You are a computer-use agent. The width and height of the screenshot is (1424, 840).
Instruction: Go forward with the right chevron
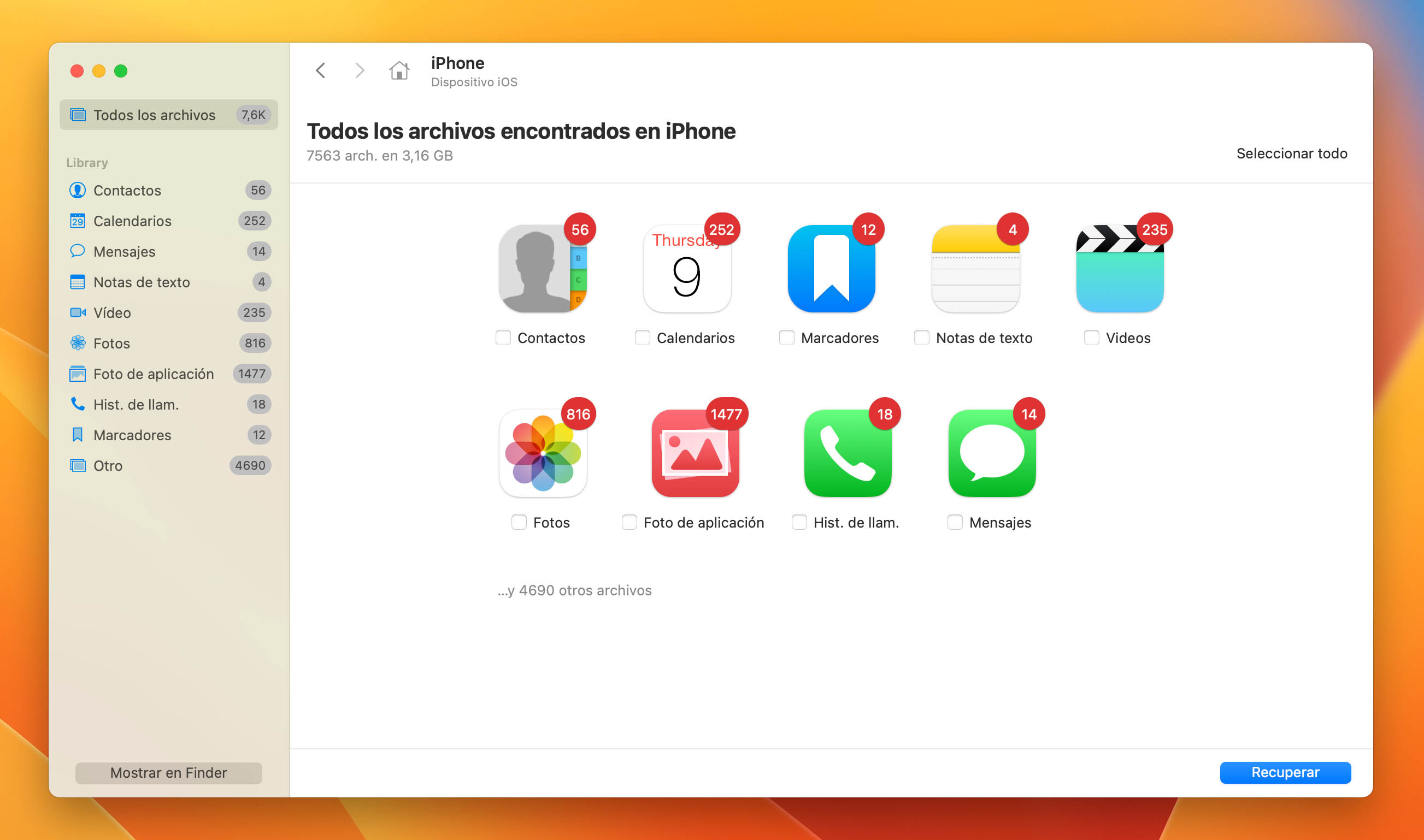[x=359, y=70]
